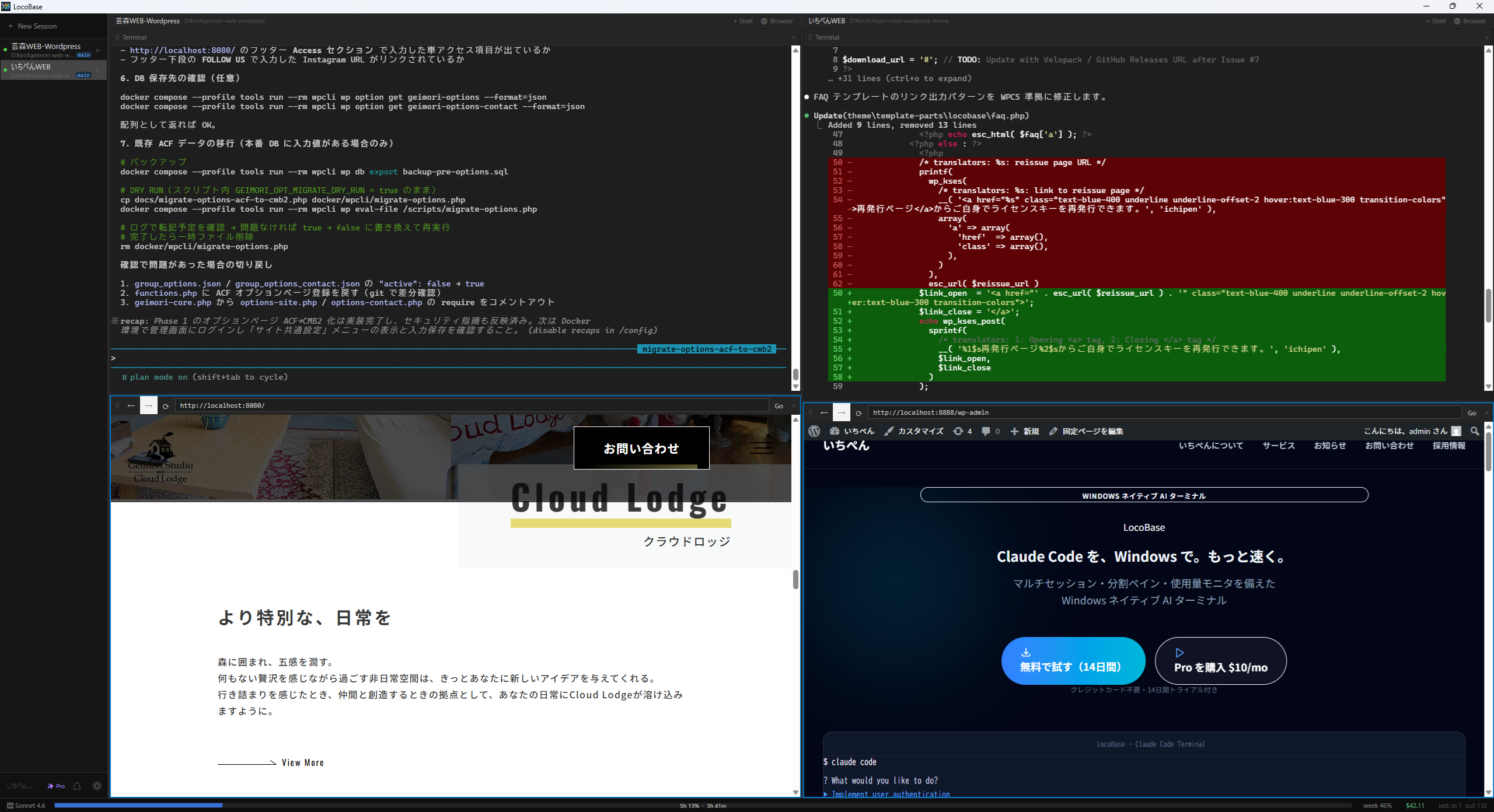
Task: Select the 芸森WEB-Wordpress session
Action: tap(53, 50)
